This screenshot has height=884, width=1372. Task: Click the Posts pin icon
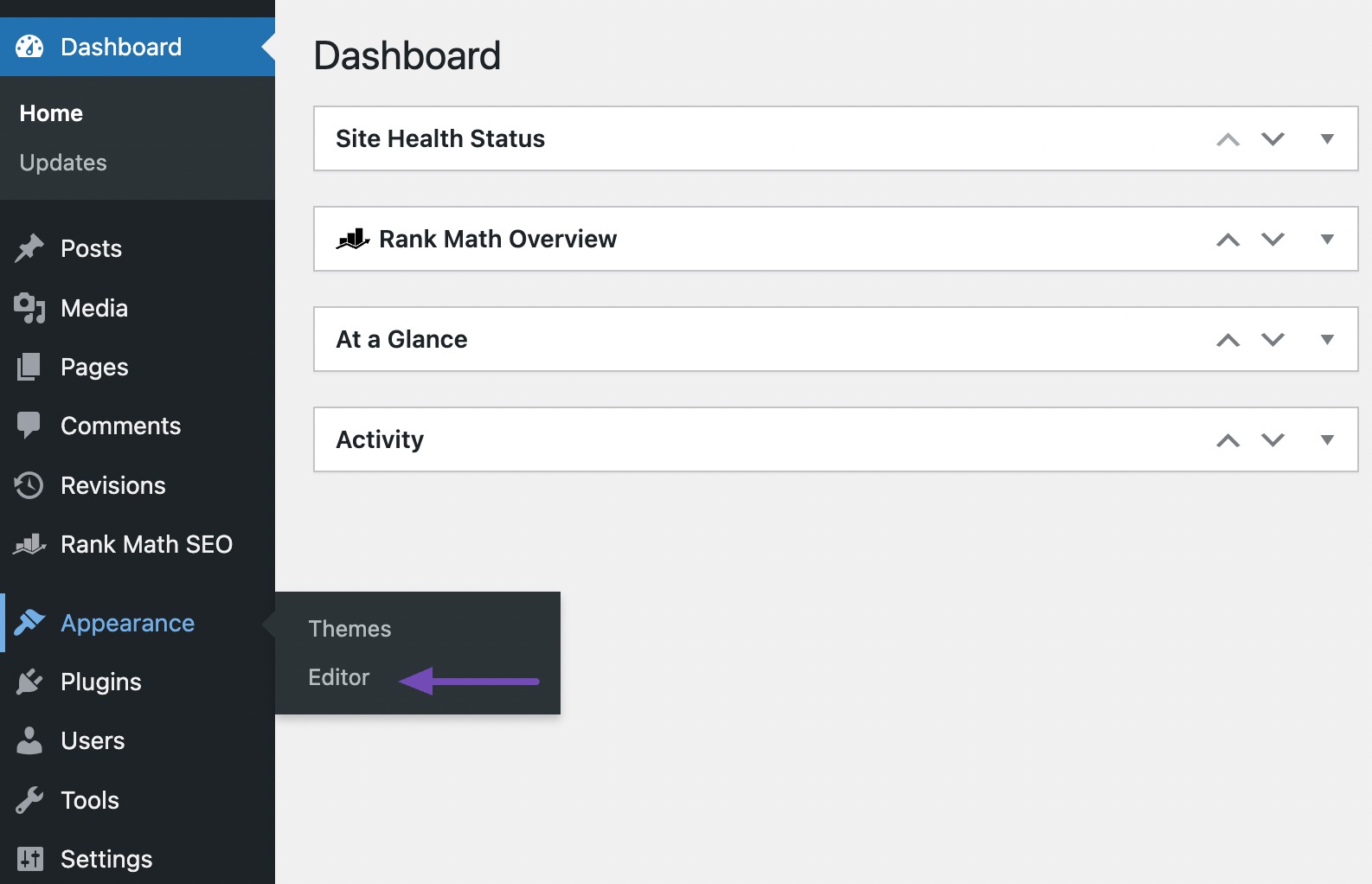29,248
